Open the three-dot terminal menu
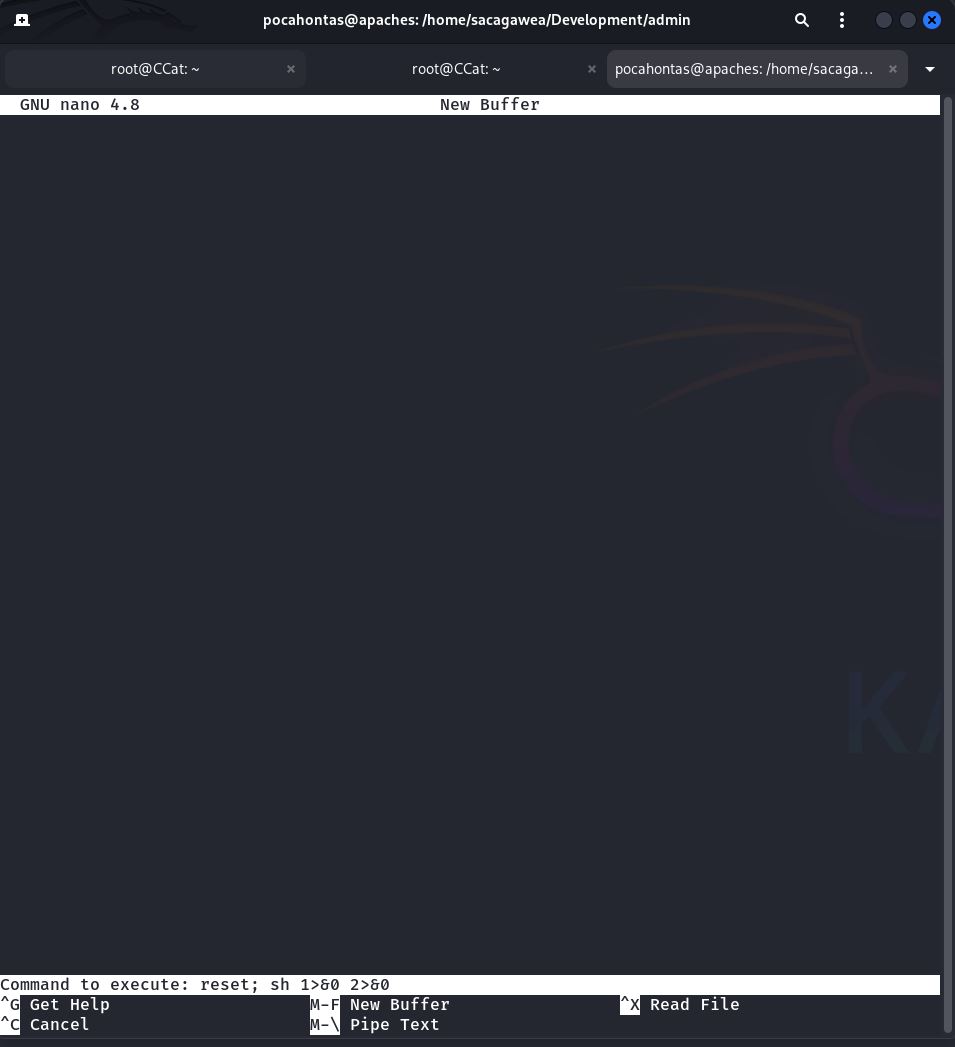This screenshot has height=1047, width=955. click(x=842, y=20)
